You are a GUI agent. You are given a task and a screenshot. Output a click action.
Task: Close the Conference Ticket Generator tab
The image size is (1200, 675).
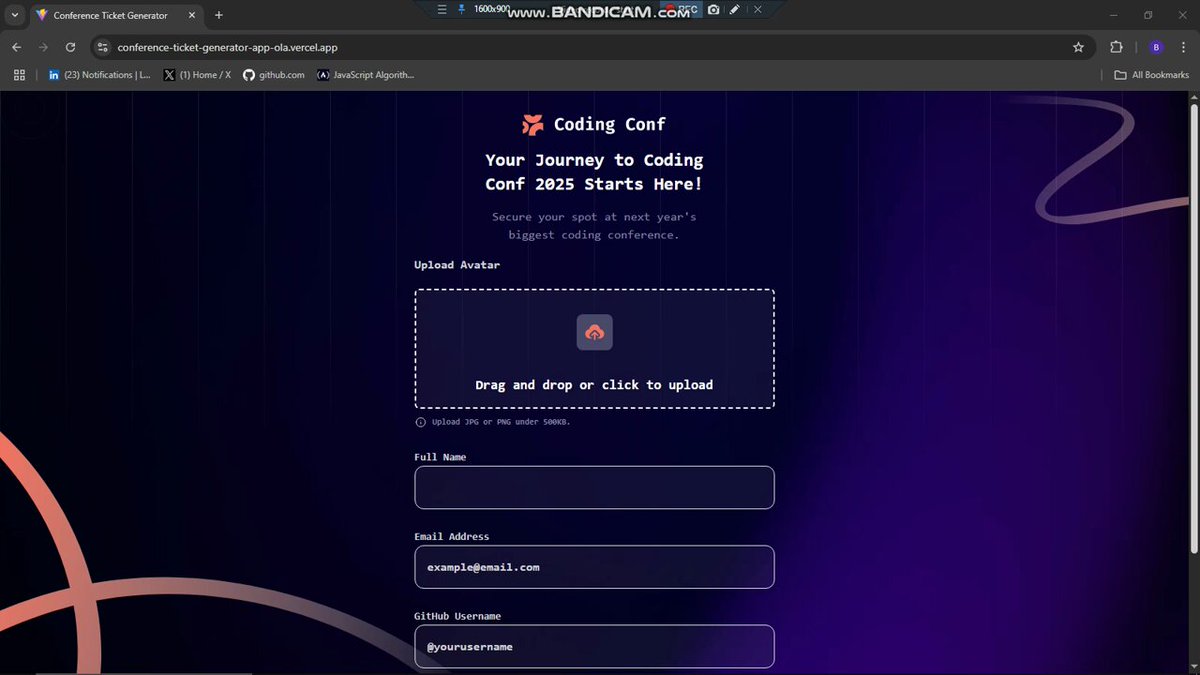coord(192,15)
